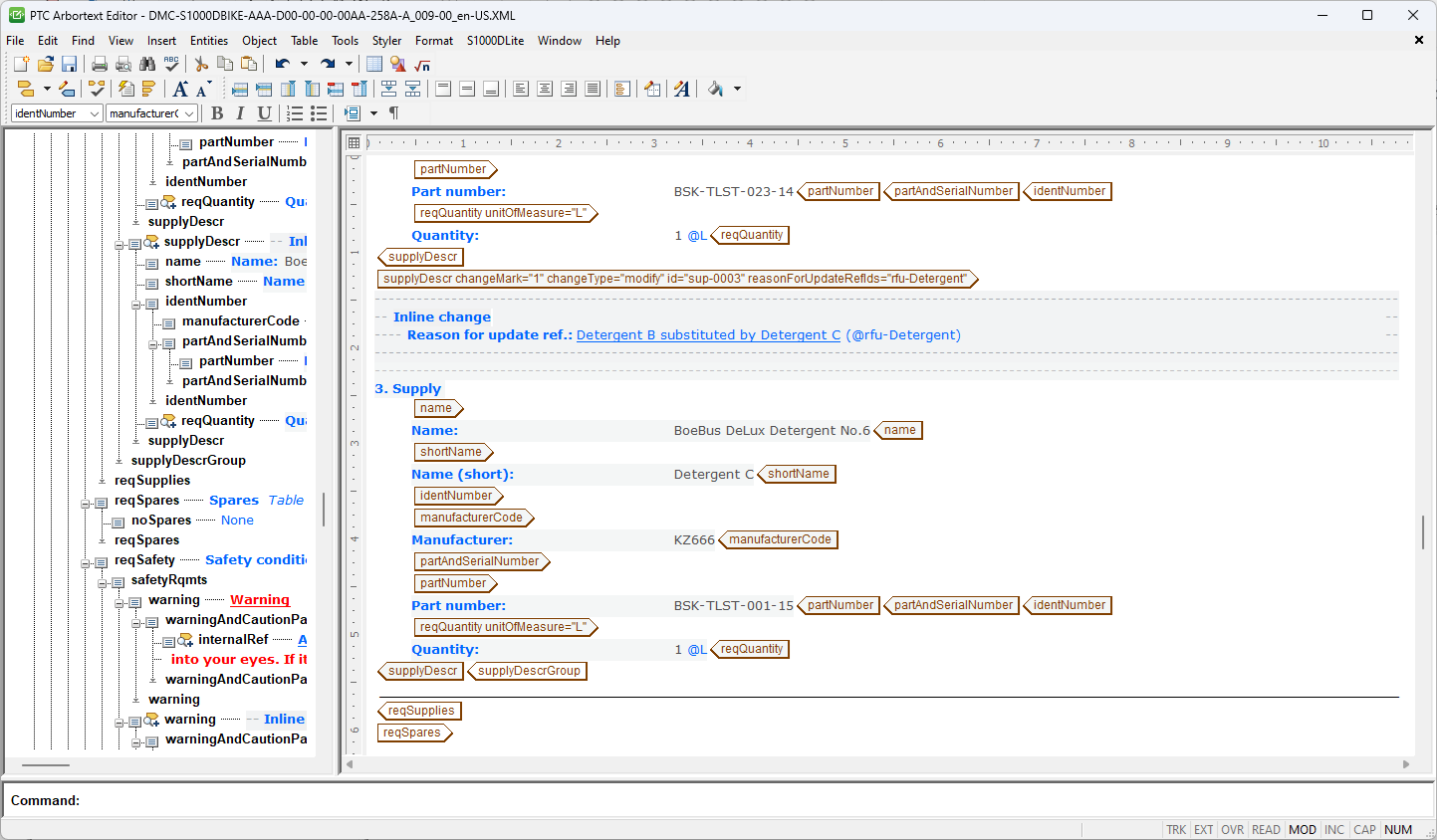The height and width of the screenshot is (840, 1437).
Task: Click reqSupplies closing tag in document
Action: [419, 711]
